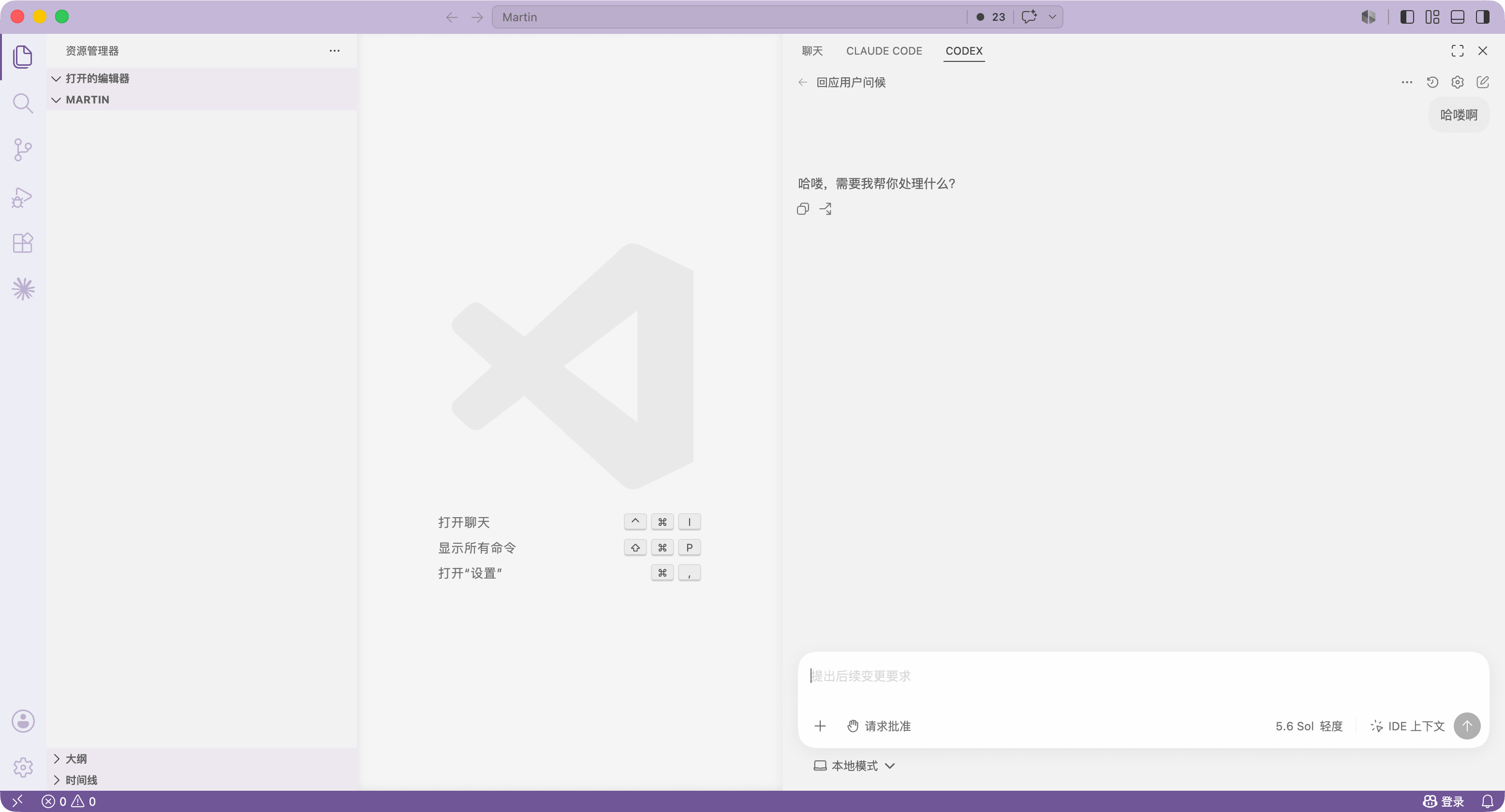This screenshot has height=812, width=1505.
Task: Select the CODEX tab
Action: click(964, 51)
